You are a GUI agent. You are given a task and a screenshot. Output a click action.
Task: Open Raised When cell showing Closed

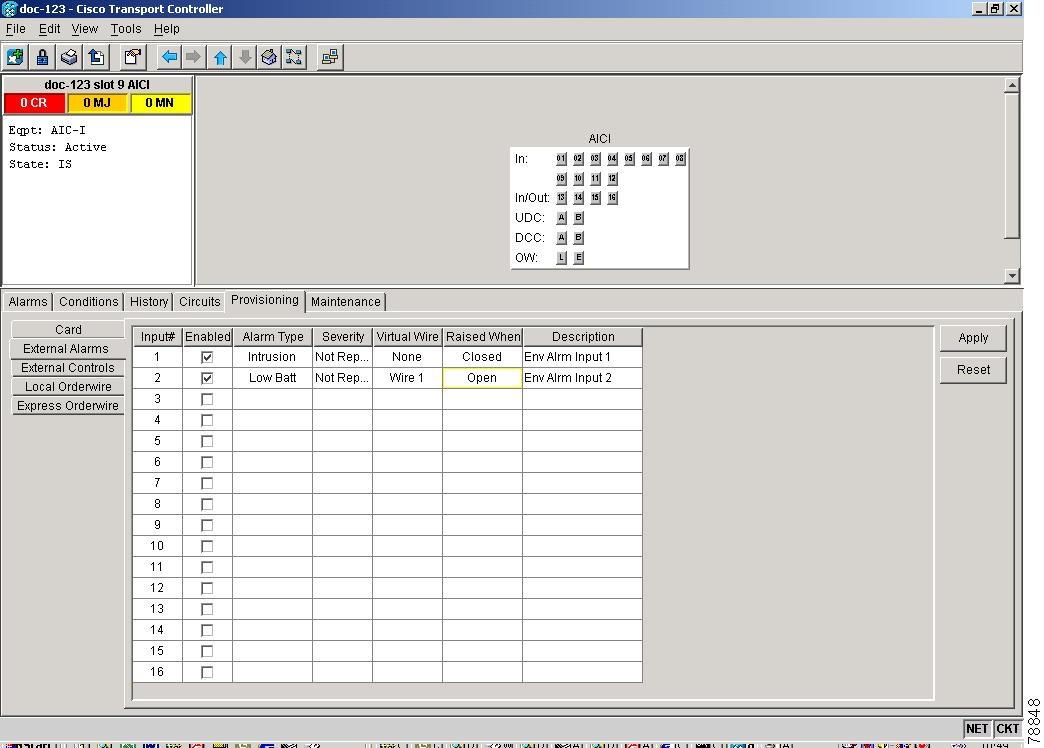[x=482, y=357]
